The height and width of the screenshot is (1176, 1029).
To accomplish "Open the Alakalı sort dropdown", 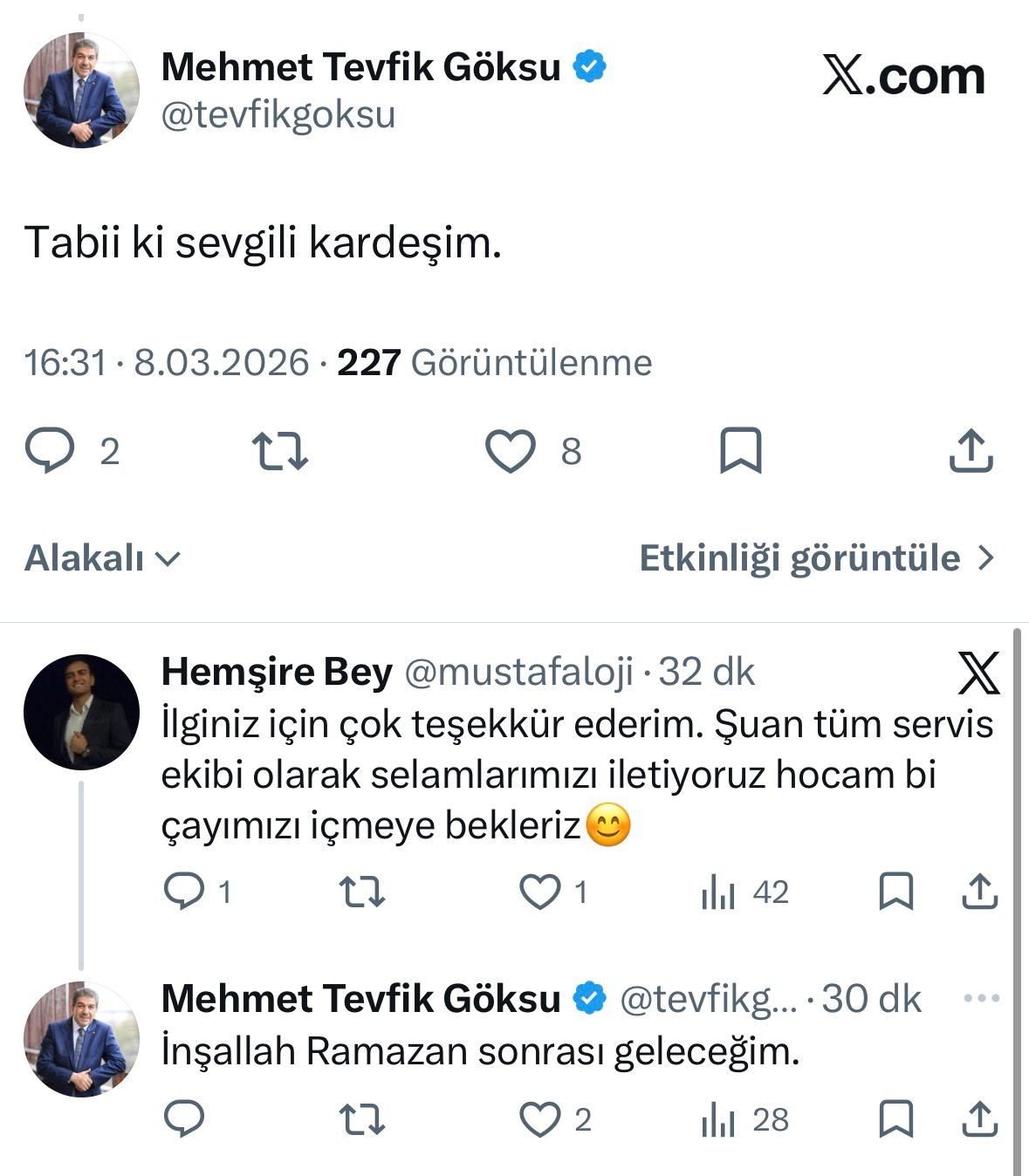I will pos(102,558).
